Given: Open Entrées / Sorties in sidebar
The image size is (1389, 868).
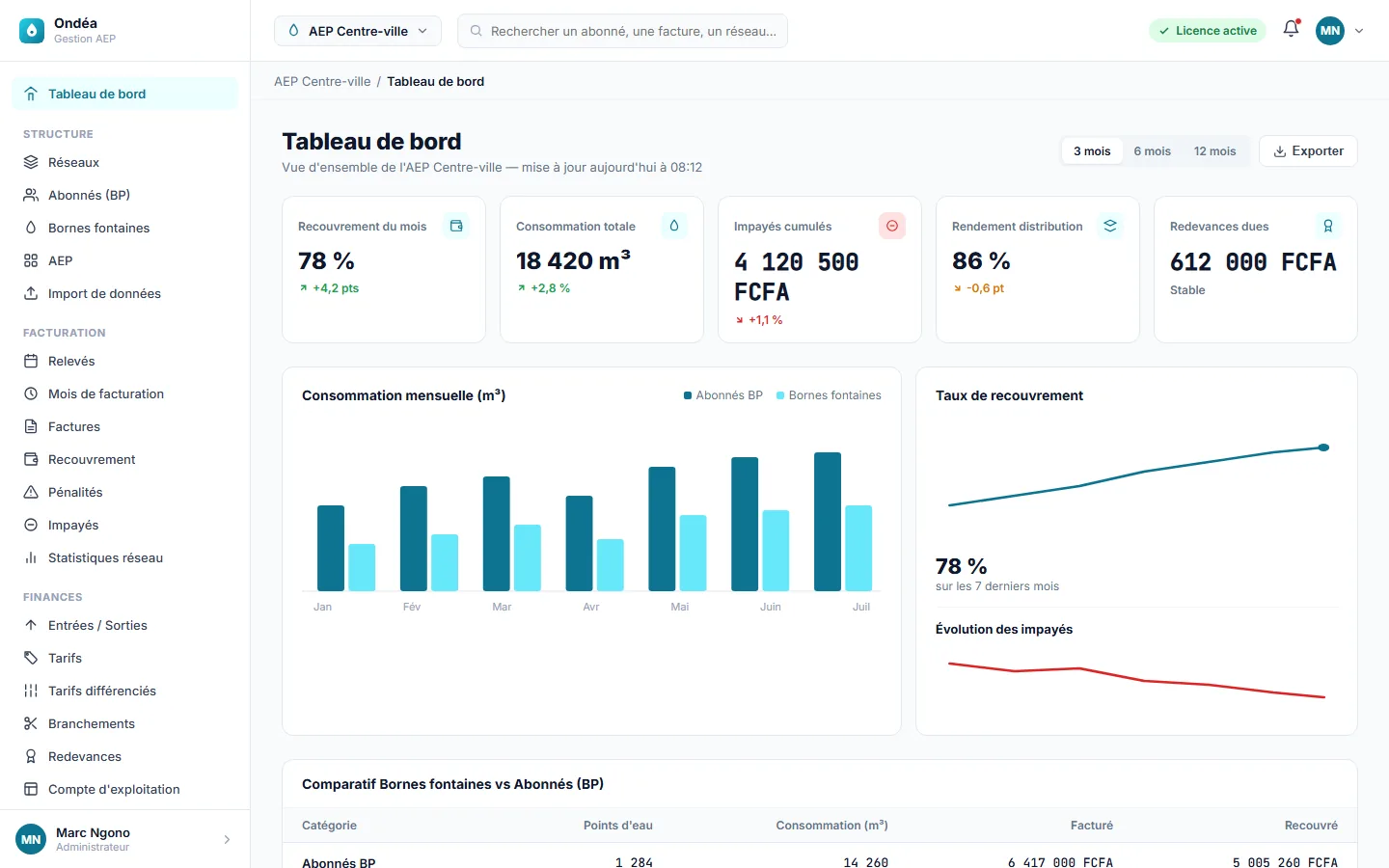Looking at the screenshot, I should tap(124, 625).
